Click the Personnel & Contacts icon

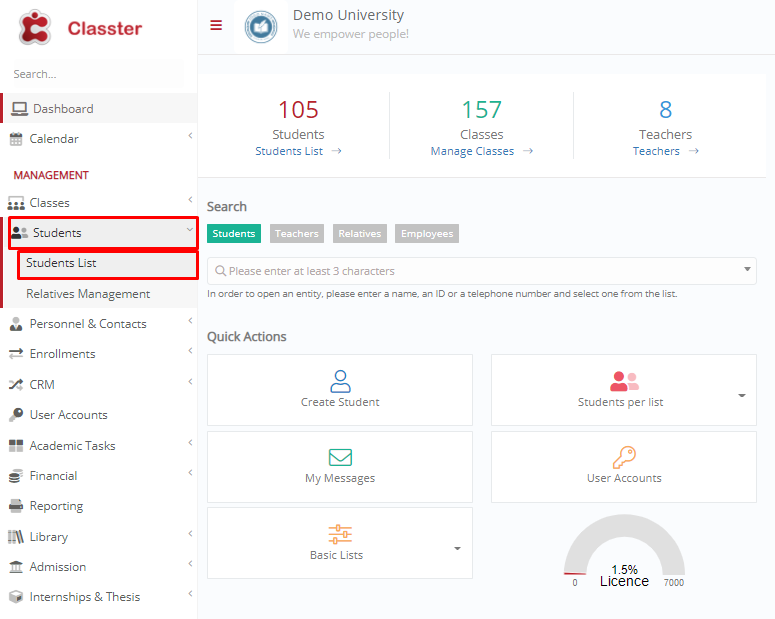16,324
